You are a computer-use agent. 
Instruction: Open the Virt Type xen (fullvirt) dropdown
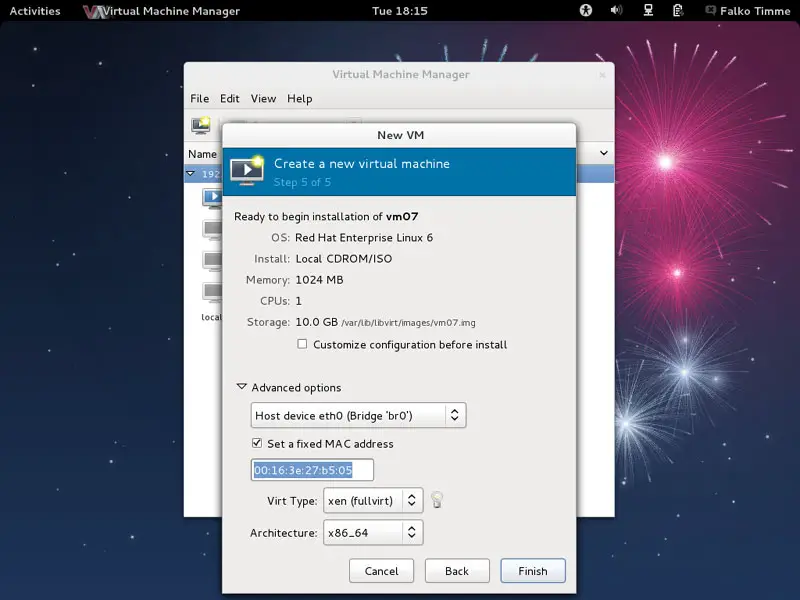tap(373, 501)
